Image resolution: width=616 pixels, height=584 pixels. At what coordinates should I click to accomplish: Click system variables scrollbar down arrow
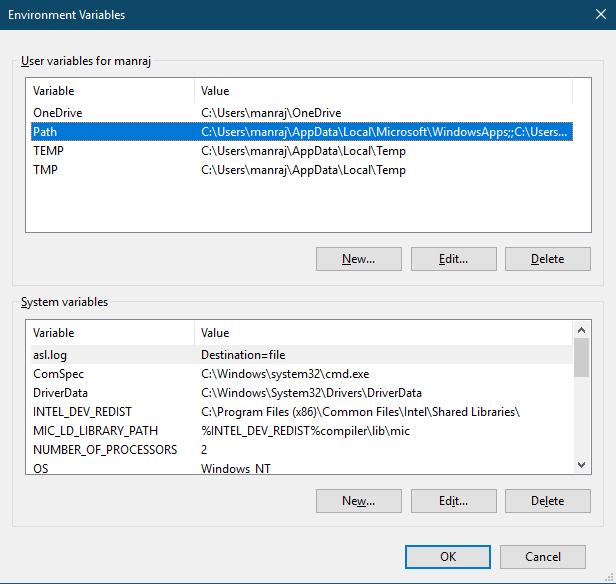pos(581,465)
